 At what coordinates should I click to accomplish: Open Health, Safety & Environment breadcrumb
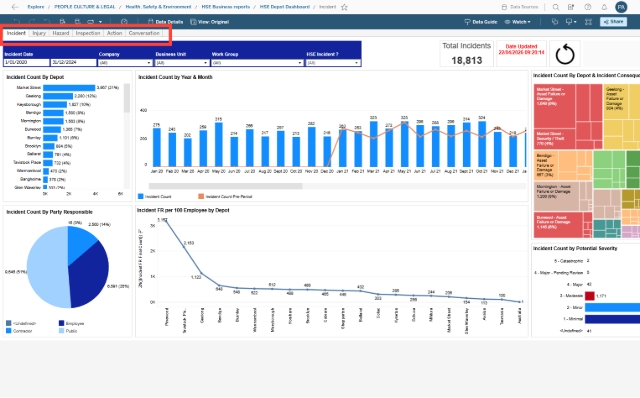(x=158, y=7)
